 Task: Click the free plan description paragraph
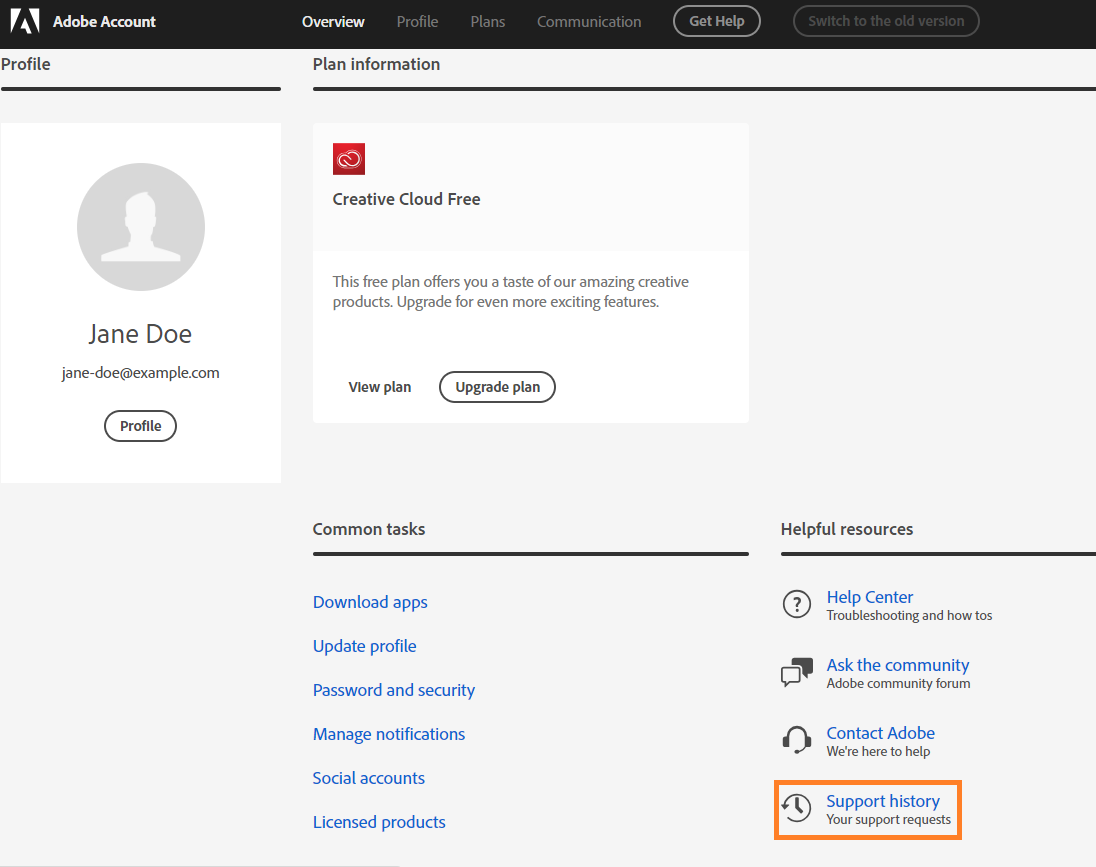pyautogui.click(x=510, y=292)
